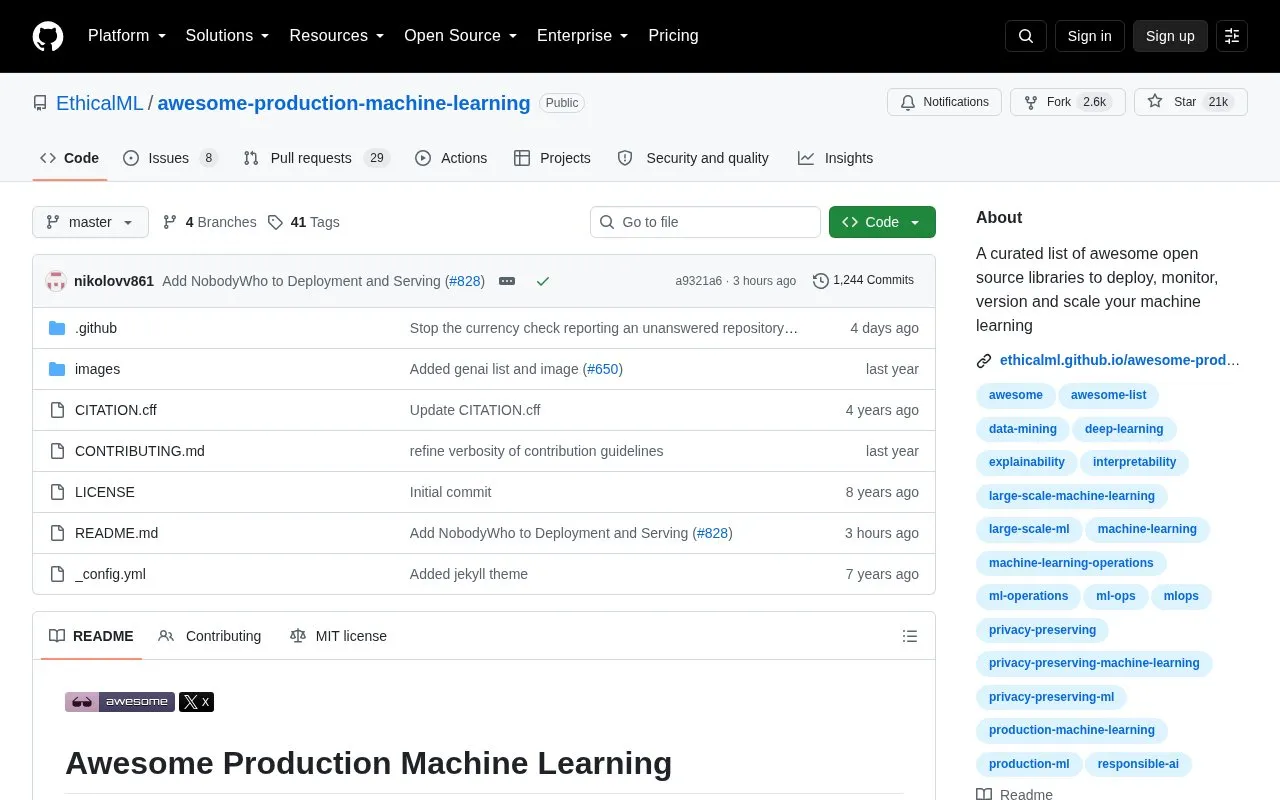The width and height of the screenshot is (1280, 800).
Task: Open the ethicalml.github.io website link
Action: 1119,360
